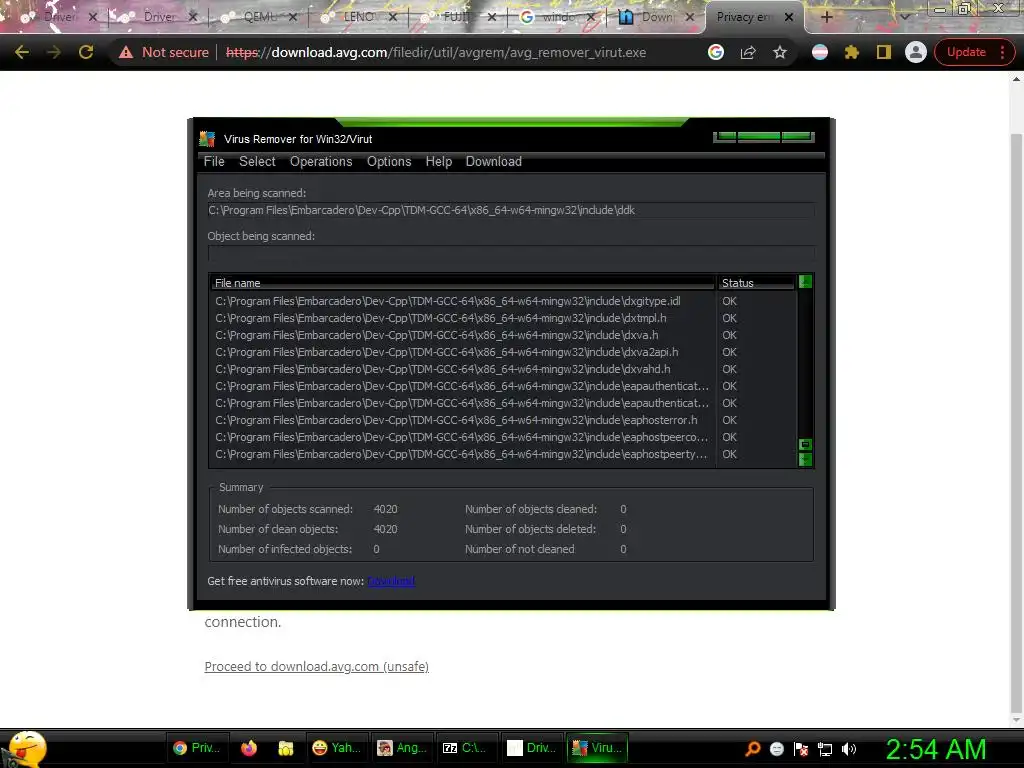The width and height of the screenshot is (1024, 768).
Task: Click the orange search tray icon
Action: [x=752, y=748]
